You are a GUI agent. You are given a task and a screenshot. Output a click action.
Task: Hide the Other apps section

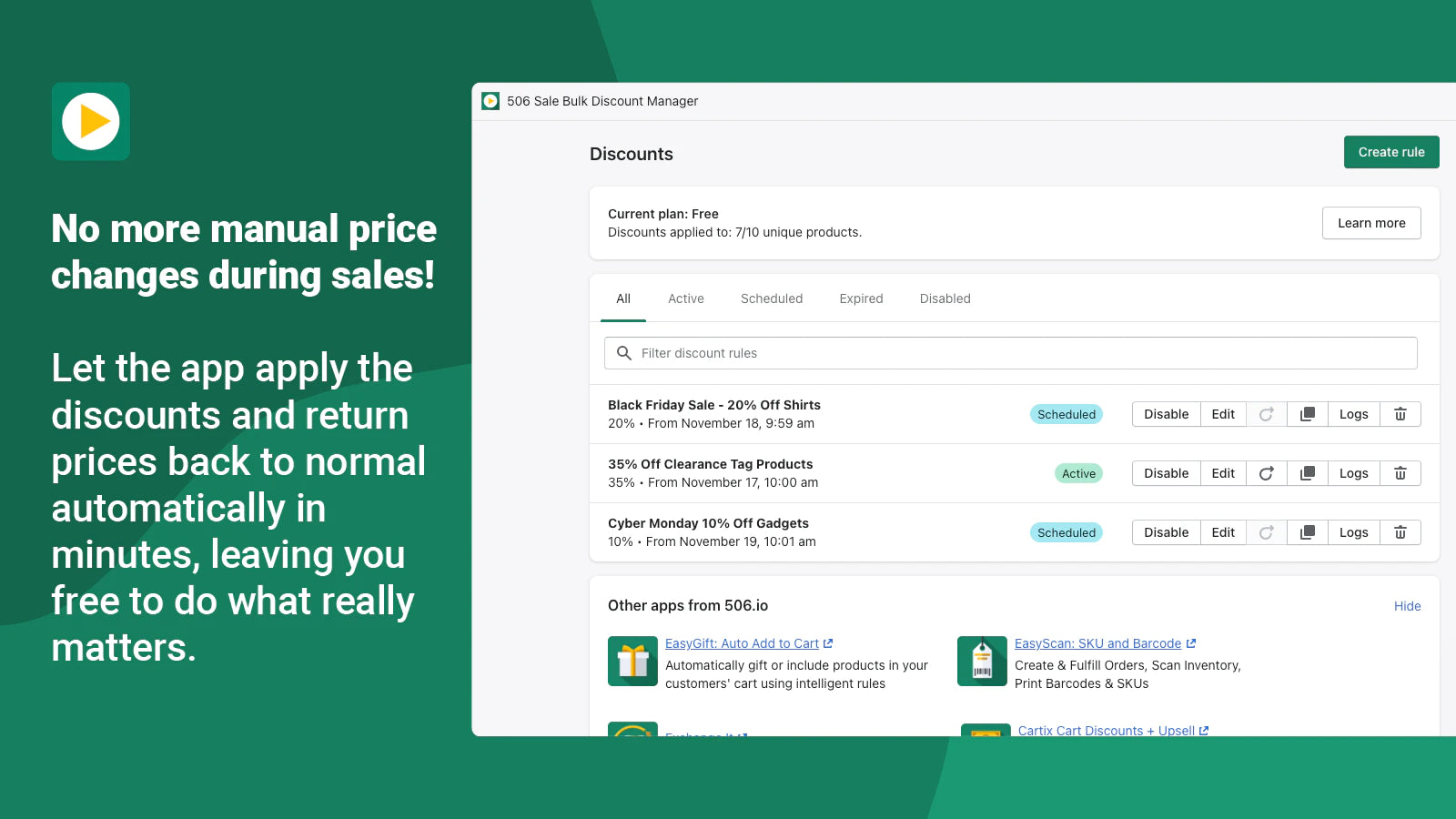[x=1407, y=606]
